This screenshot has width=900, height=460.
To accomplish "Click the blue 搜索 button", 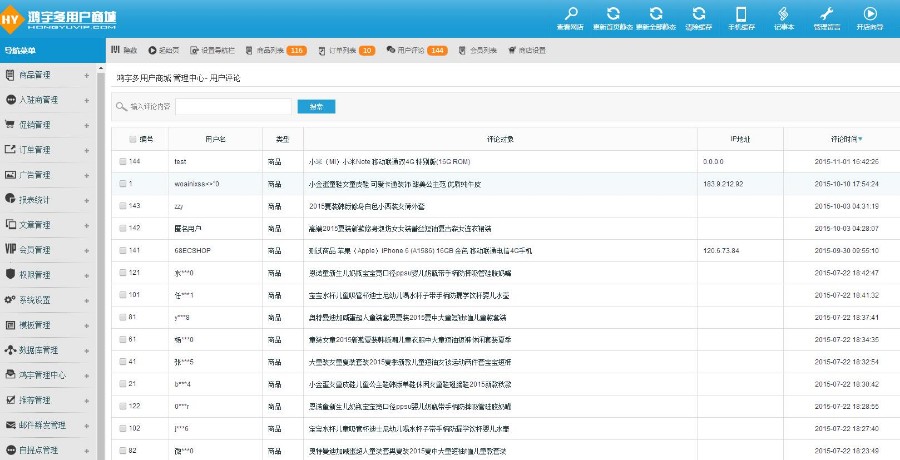I will [x=316, y=107].
